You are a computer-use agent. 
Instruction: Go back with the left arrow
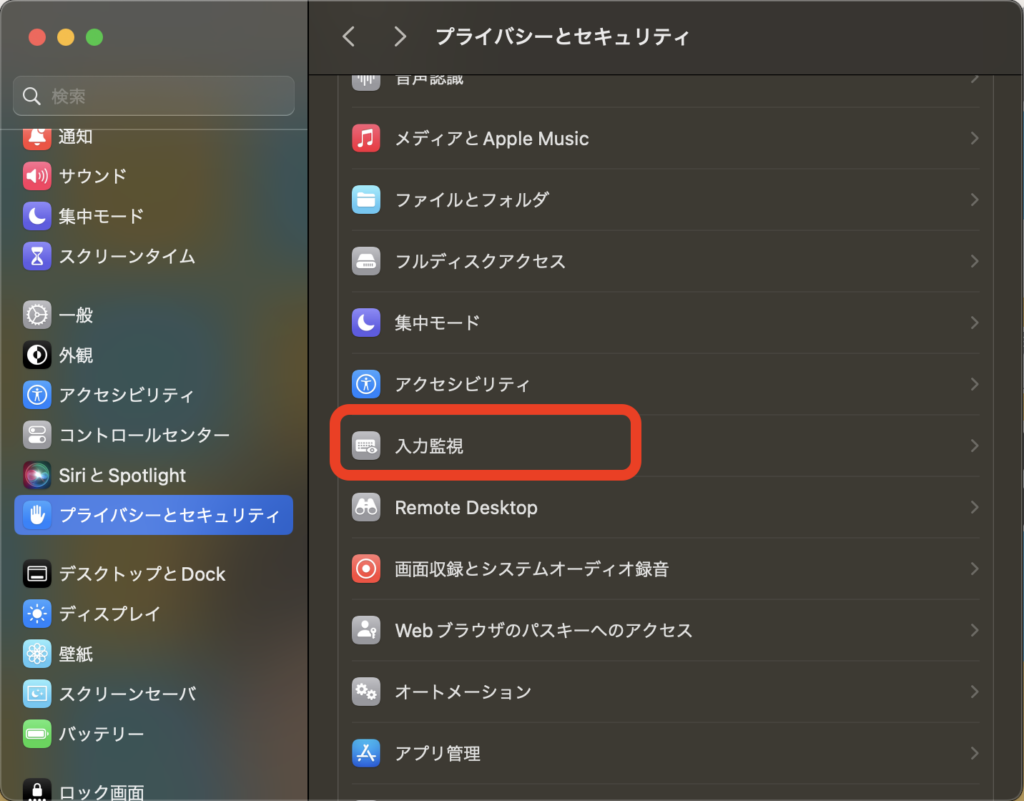point(349,37)
